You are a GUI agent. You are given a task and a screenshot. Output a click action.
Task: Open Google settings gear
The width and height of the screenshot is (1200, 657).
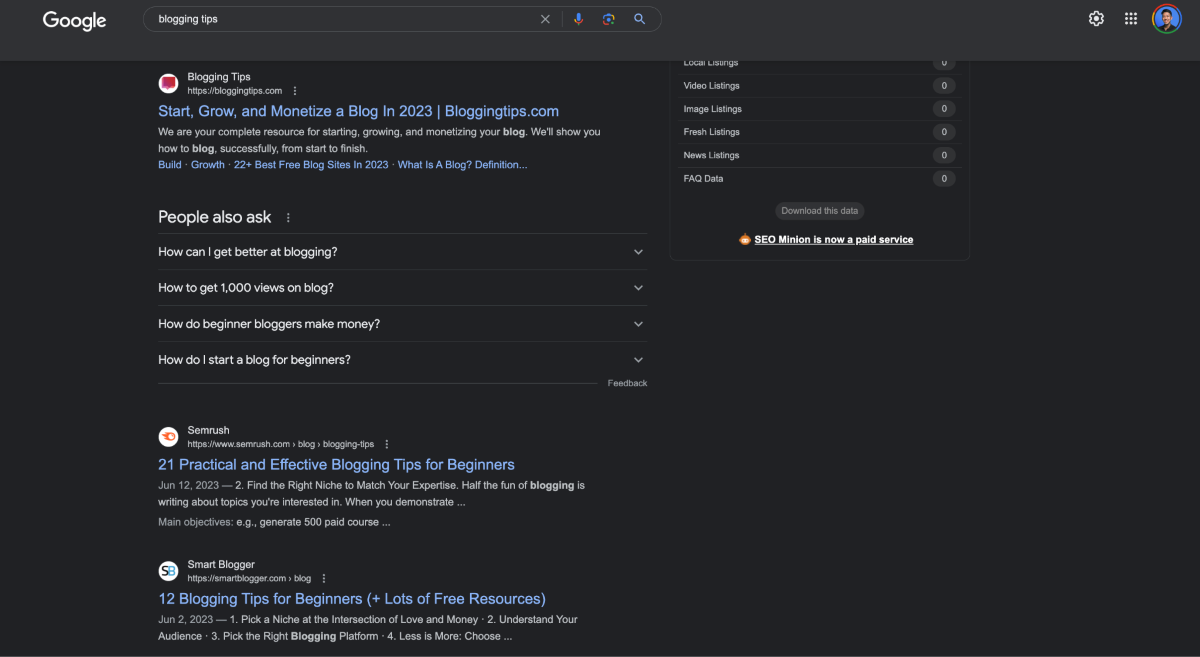(1096, 19)
